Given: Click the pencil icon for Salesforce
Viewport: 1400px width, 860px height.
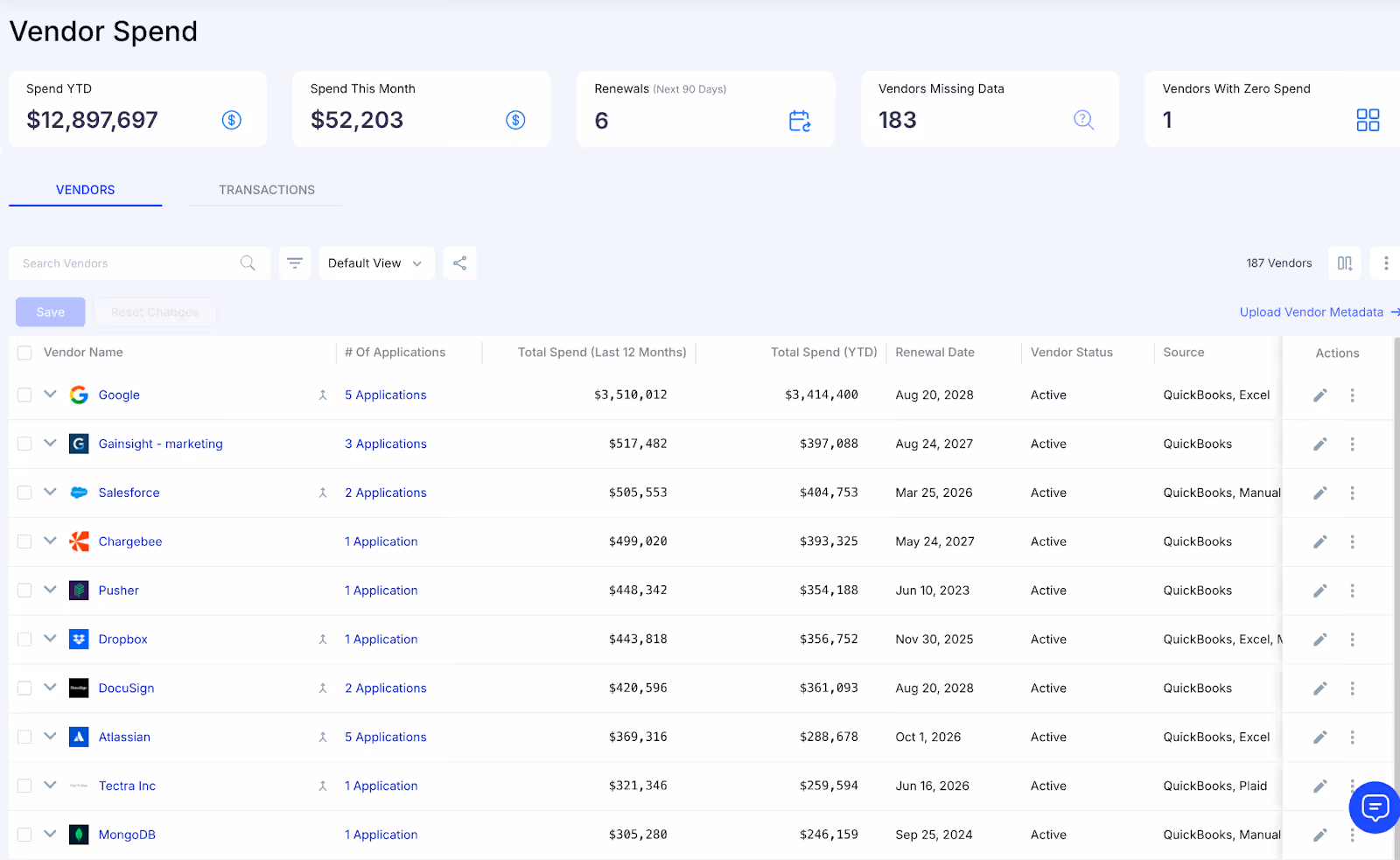Looking at the screenshot, I should (x=1320, y=493).
